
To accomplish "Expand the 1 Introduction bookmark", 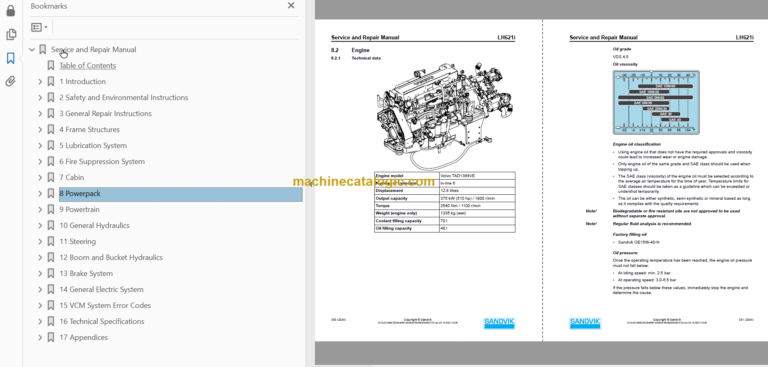I will [40, 82].
